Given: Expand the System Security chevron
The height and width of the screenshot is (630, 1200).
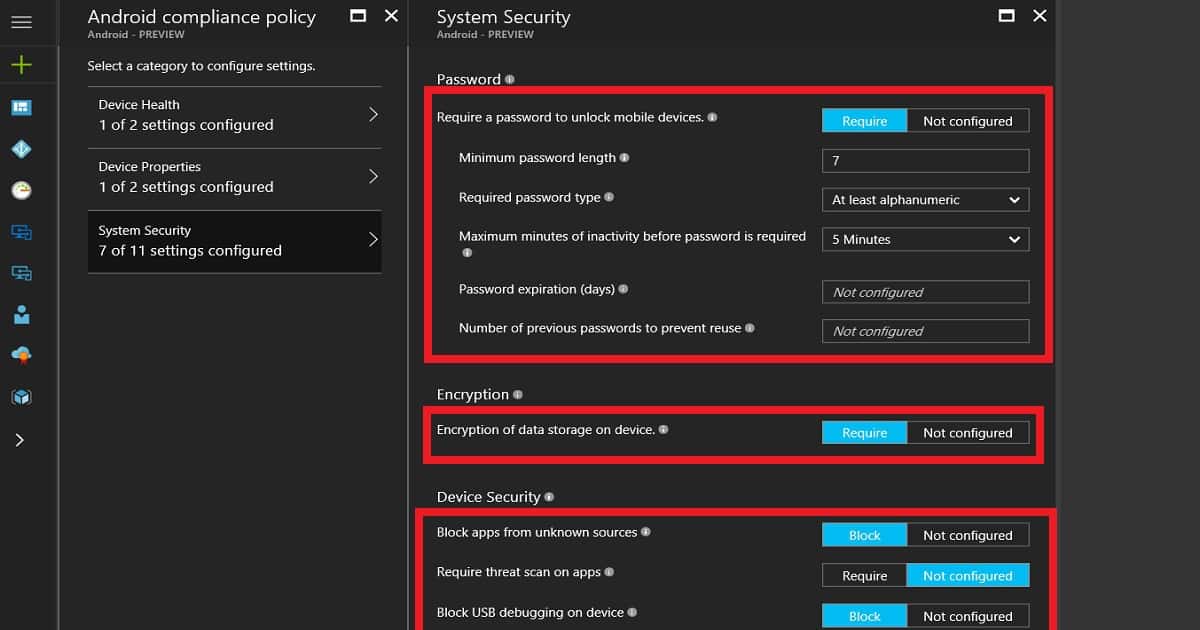Looking at the screenshot, I should click(373, 240).
